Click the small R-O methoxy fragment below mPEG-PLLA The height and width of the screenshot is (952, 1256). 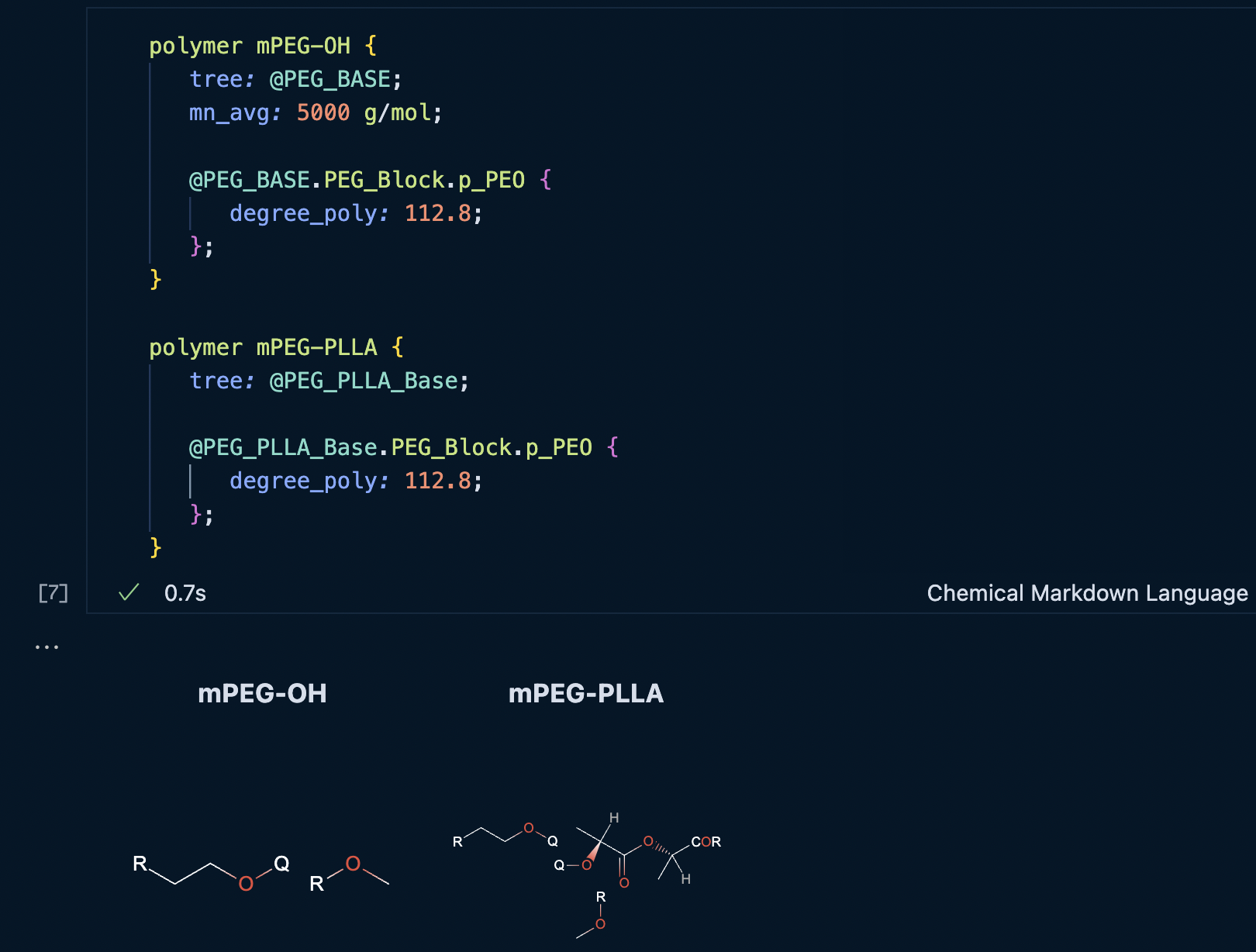[592, 915]
